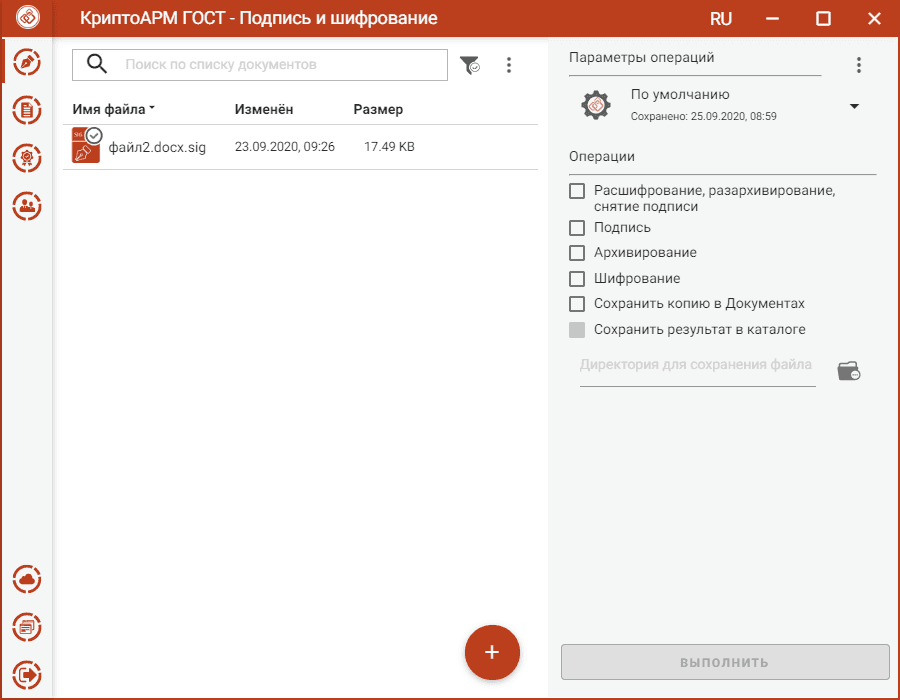Select the файл2.docx.sig file icon

[x=87, y=145]
